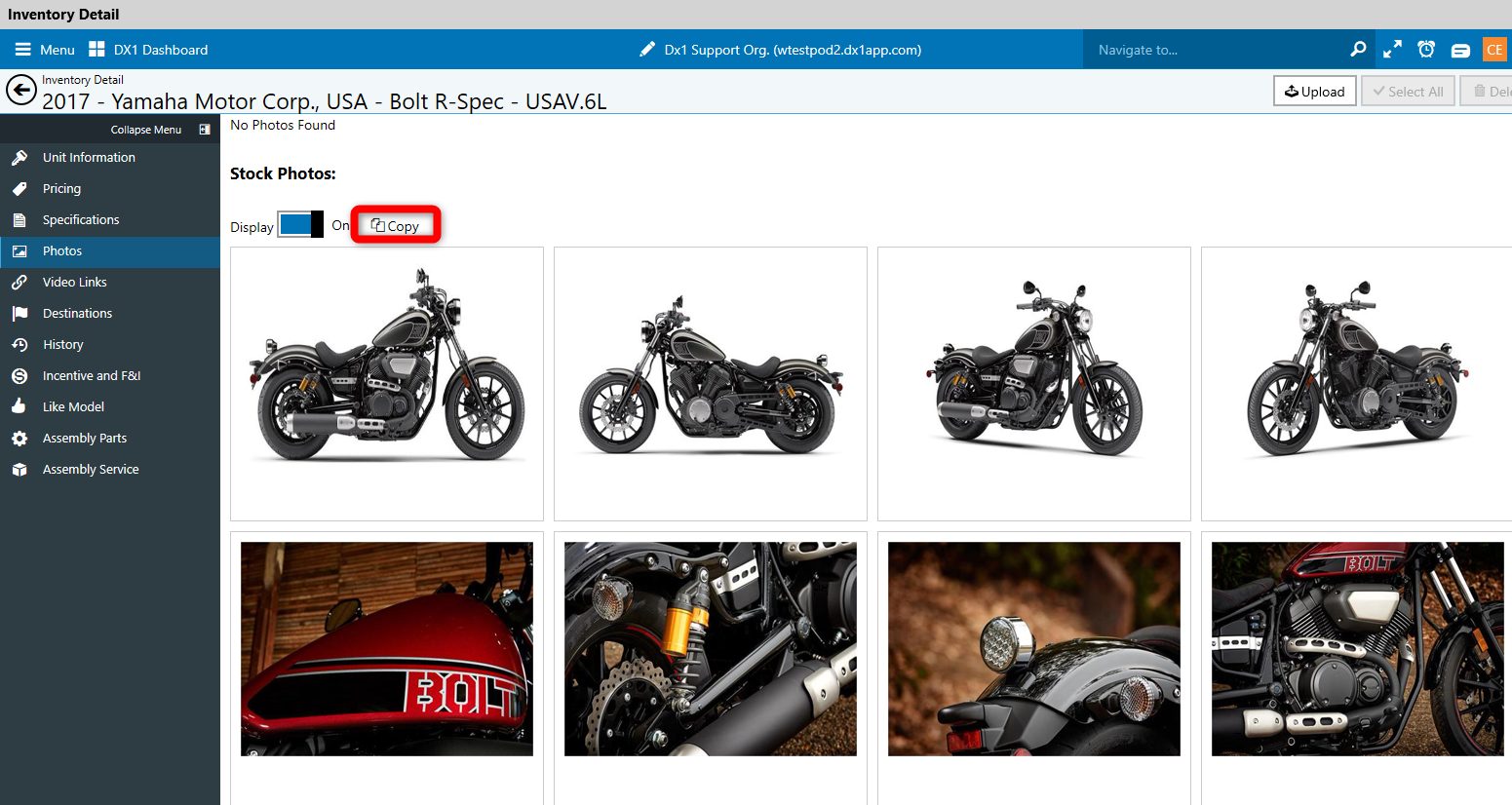Viewport: 1512px width, 805px height.
Task: Open Destinations section
Action: coord(110,313)
